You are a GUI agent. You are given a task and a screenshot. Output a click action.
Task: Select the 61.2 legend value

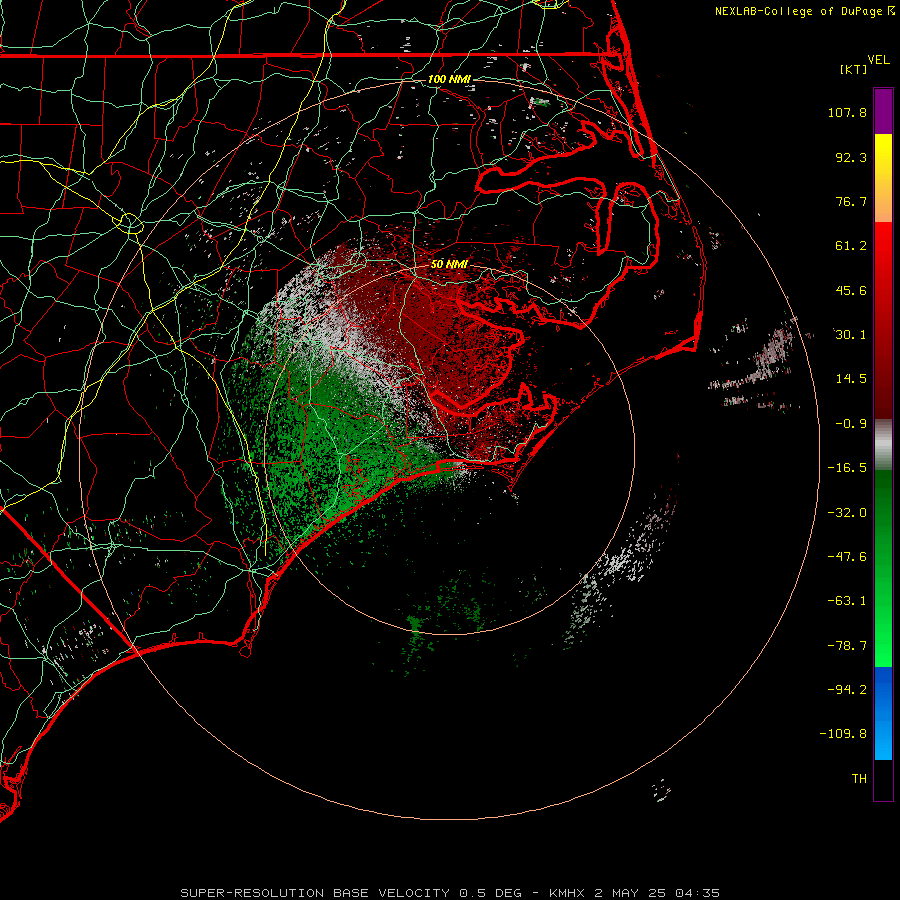click(x=851, y=246)
